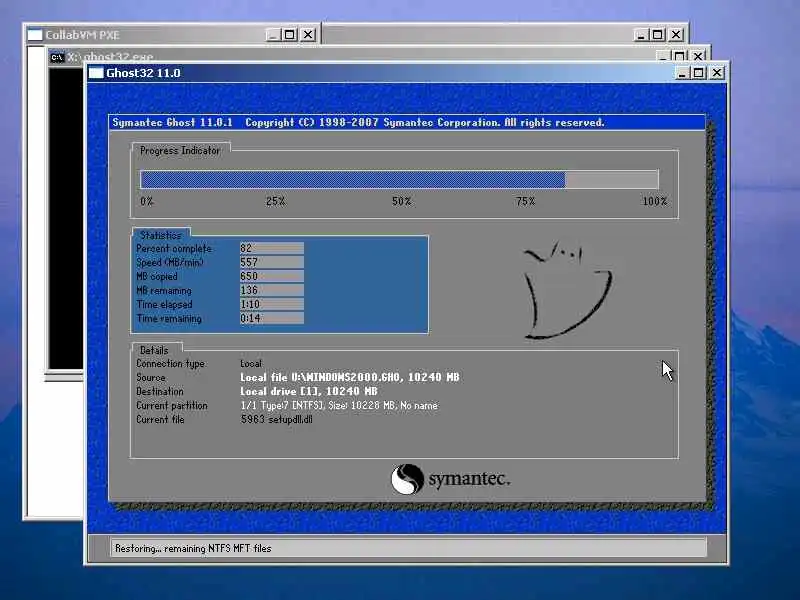Viewport: 800px width, 600px height.
Task: Close the CollabVM PXE window
Action: [x=308, y=35]
